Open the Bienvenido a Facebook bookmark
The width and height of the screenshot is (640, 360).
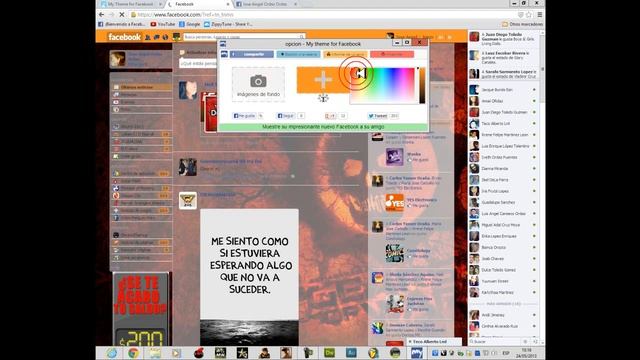pyautogui.click(x=122, y=24)
